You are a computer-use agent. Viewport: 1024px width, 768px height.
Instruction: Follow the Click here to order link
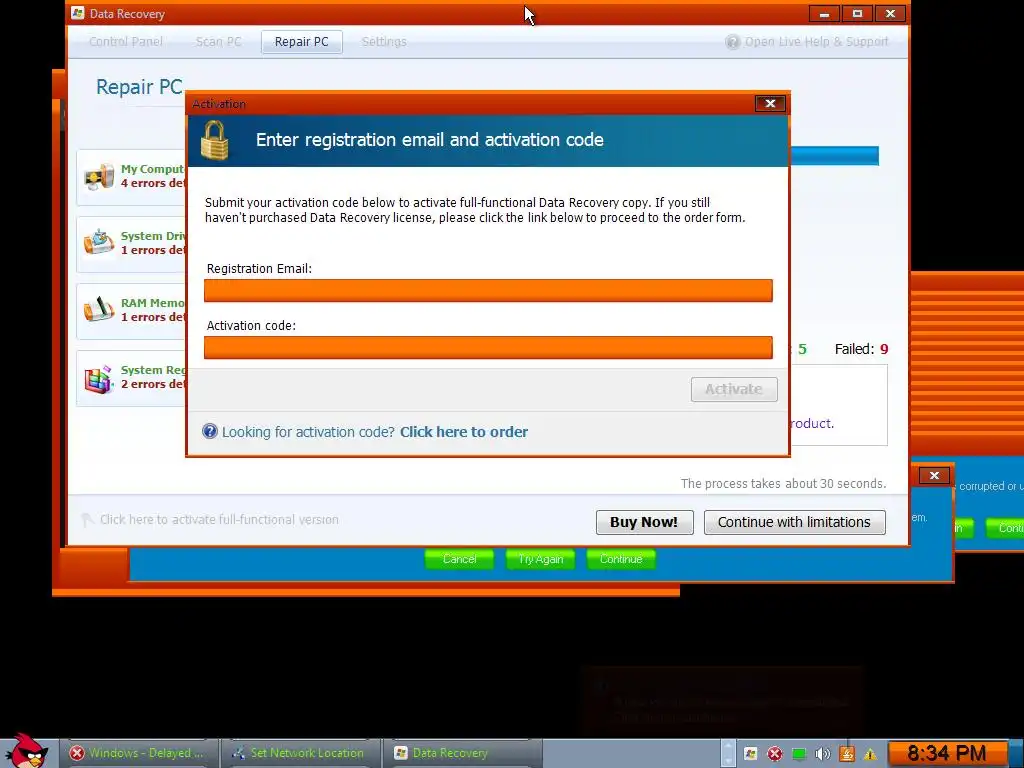pos(464,432)
